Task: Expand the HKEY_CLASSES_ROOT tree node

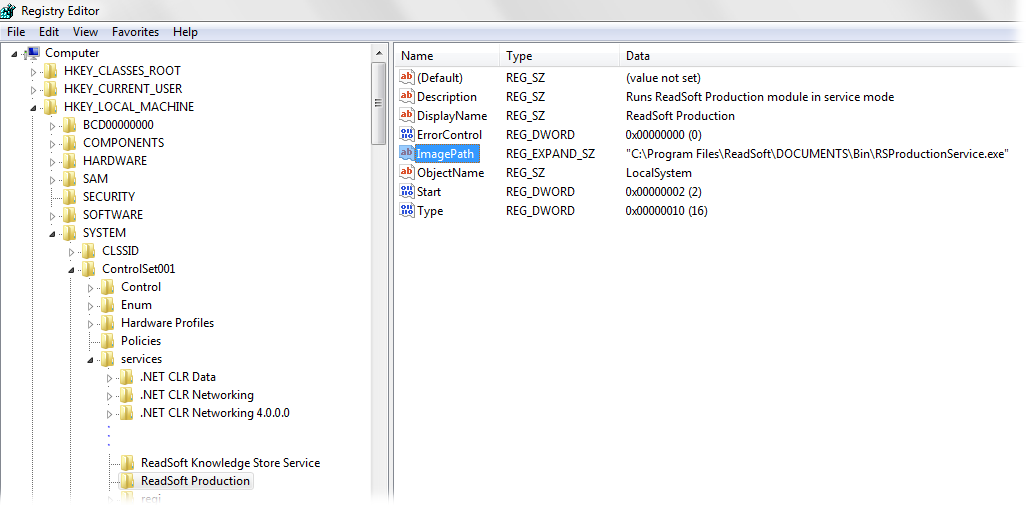Action: (x=34, y=72)
